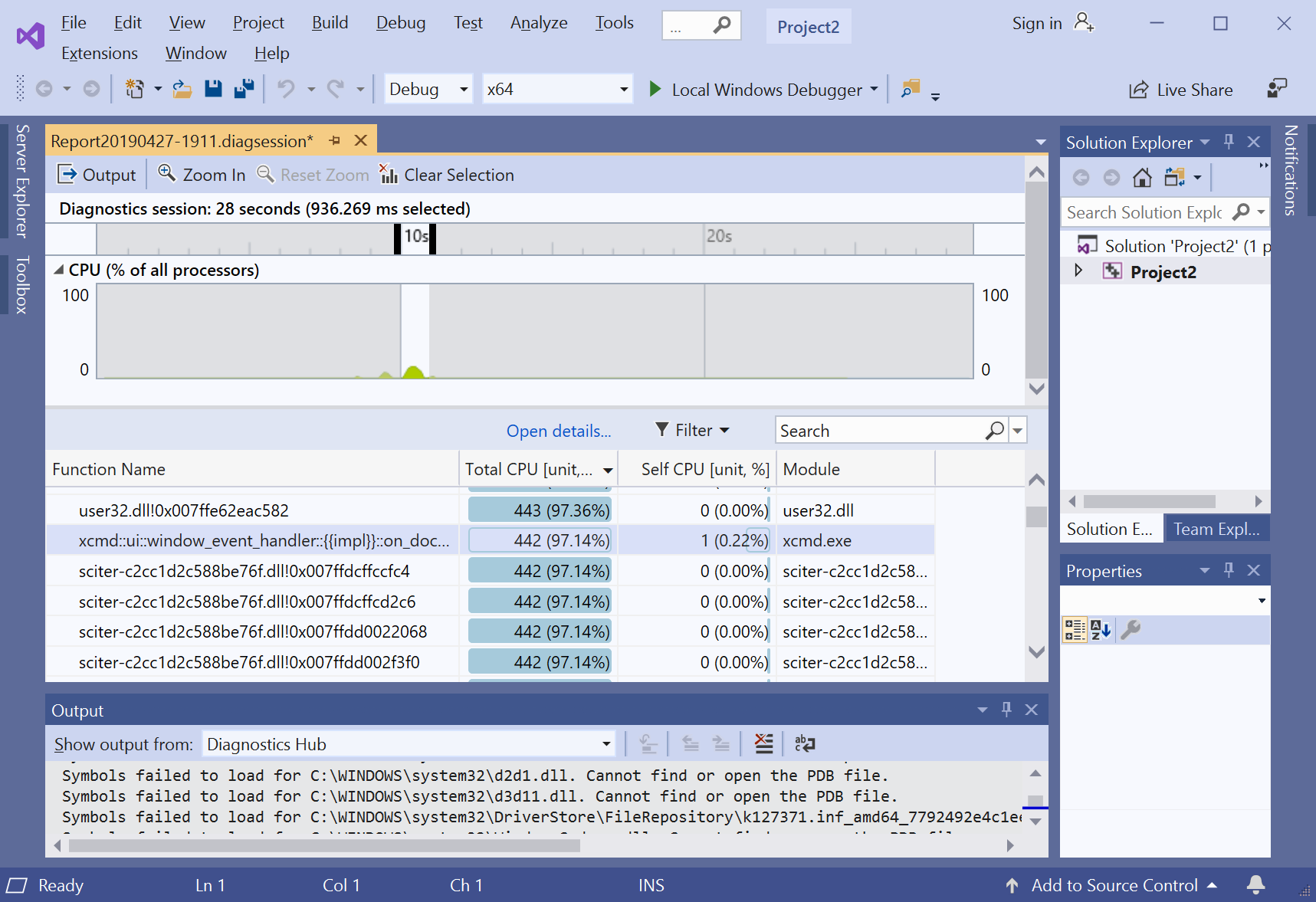
Task: Click the Redo arrow icon
Action: point(335,89)
